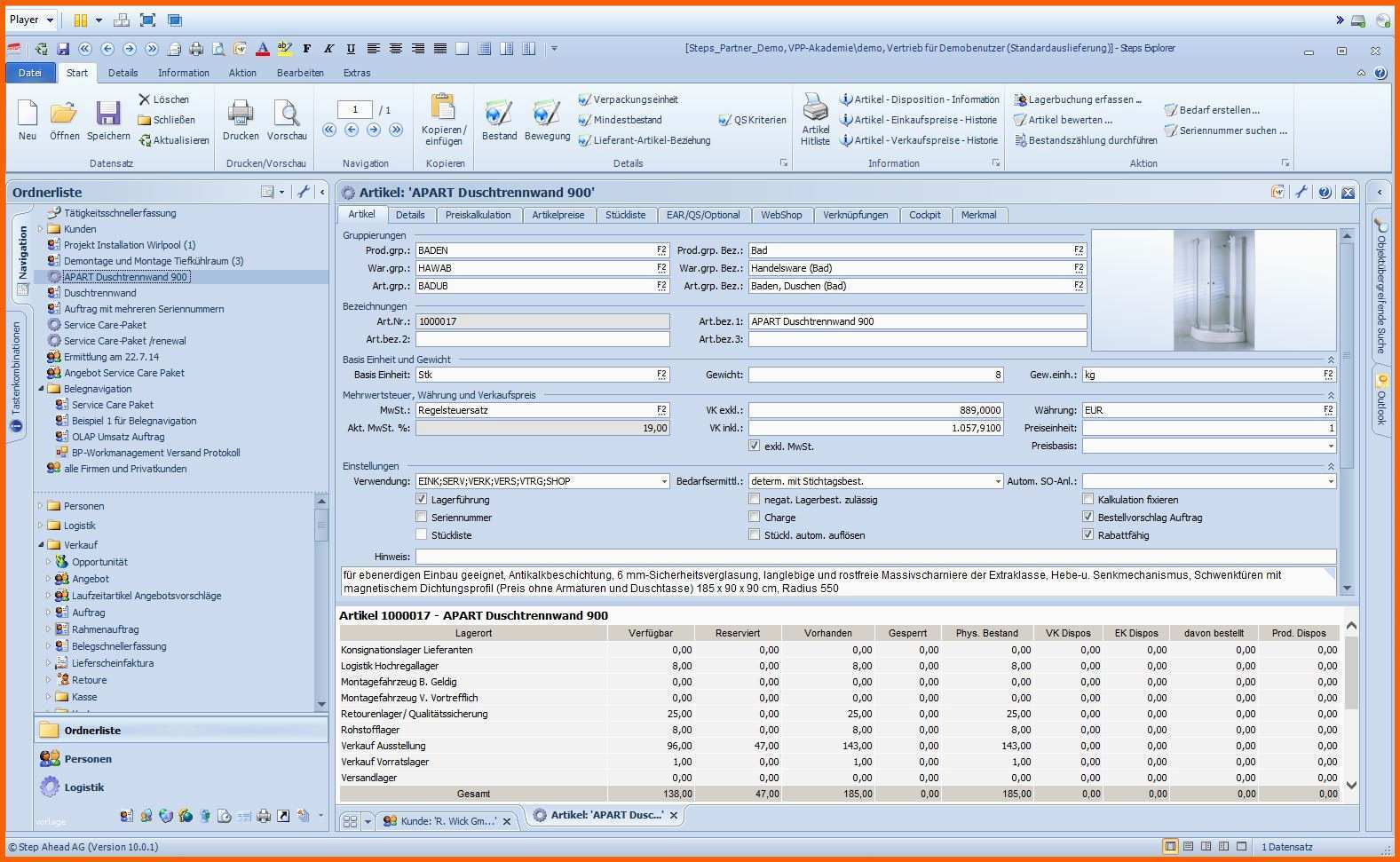Click the Kopieren/einfügen clipboard icon
1400x862 pixels.
443,108
